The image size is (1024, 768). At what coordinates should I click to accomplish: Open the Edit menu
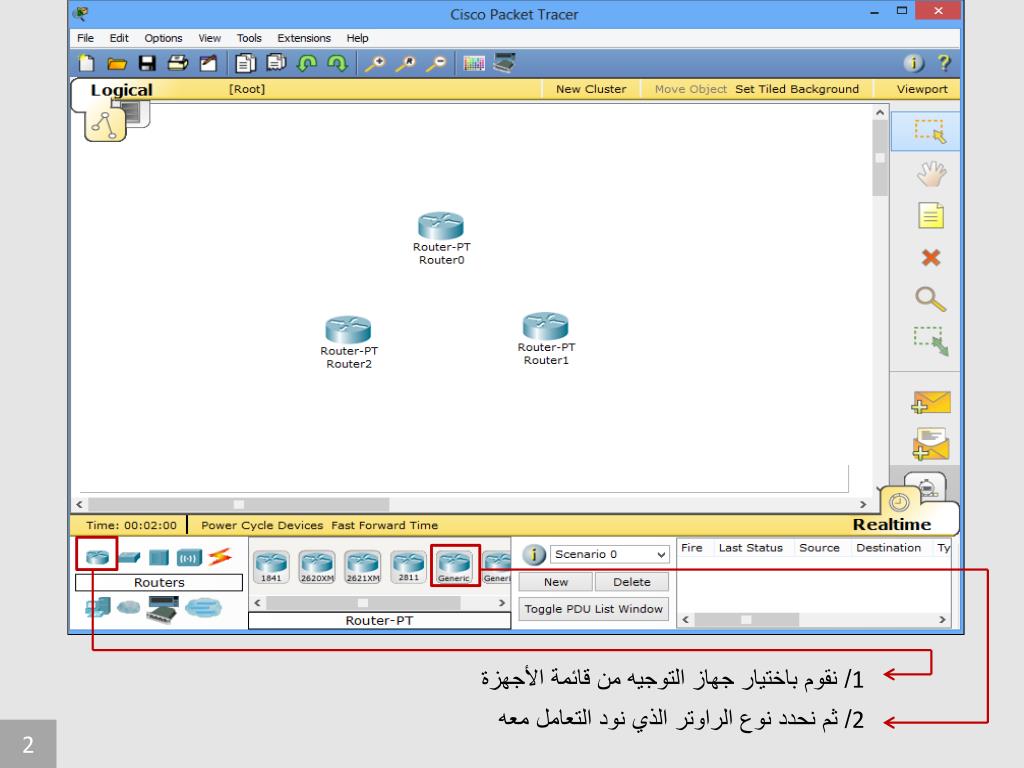pos(119,38)
